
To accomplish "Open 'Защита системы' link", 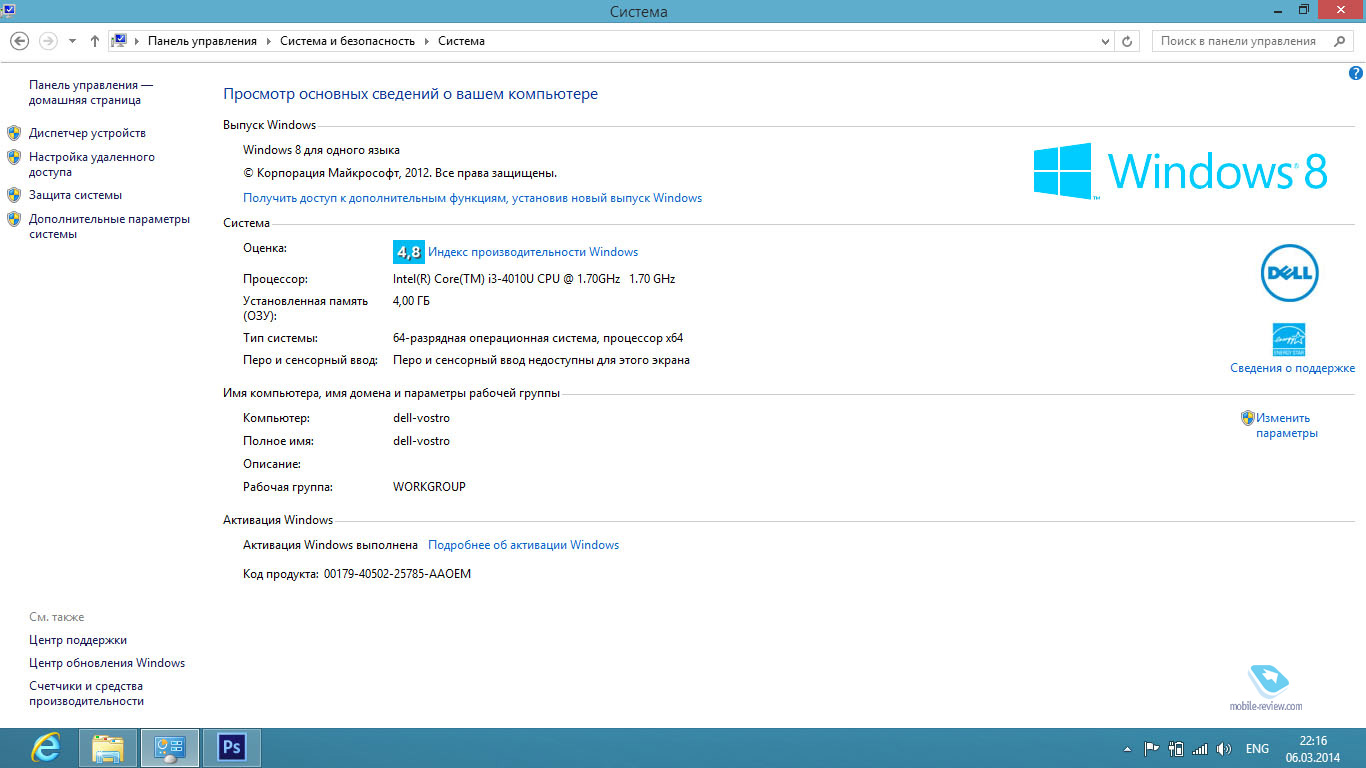I will 75,195.
